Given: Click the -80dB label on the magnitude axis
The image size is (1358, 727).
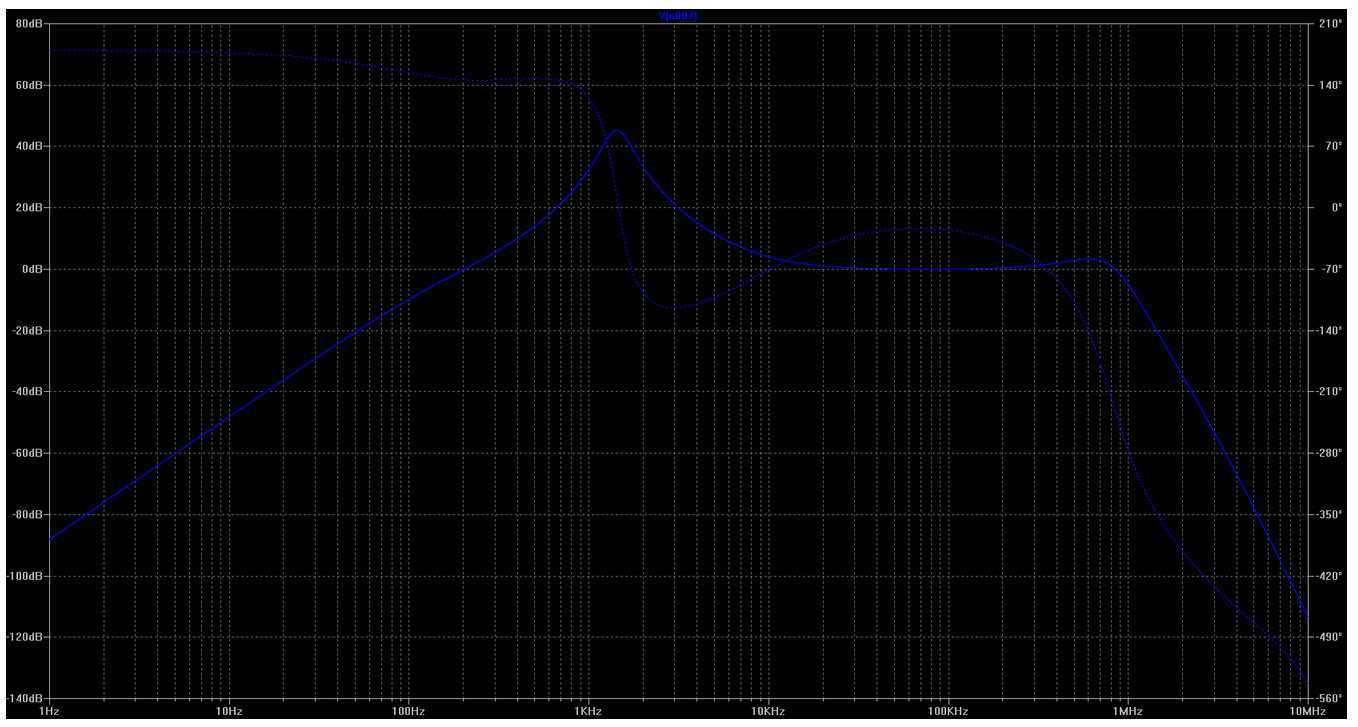Looking at the screenshot, I should (27, 514).
